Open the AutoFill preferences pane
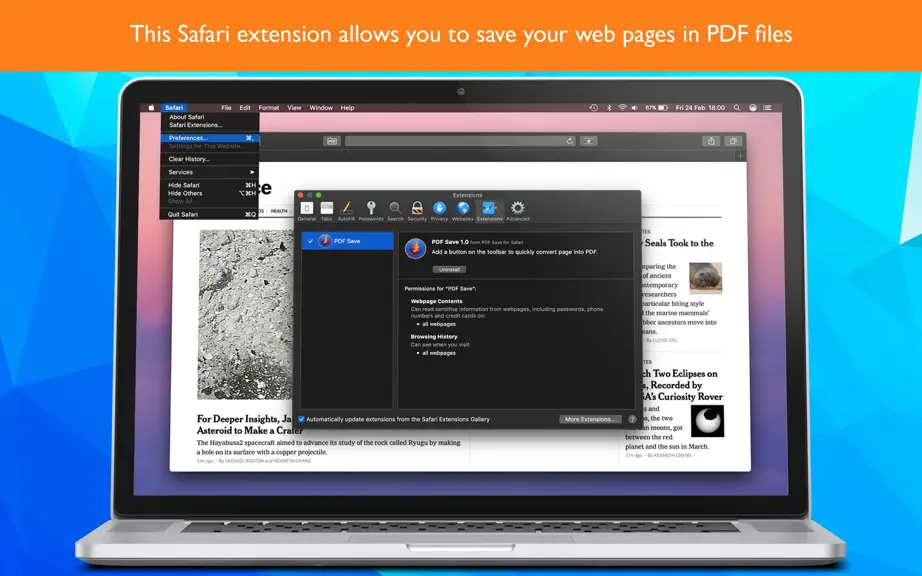The image size is (922, 576). click(346, 210)
